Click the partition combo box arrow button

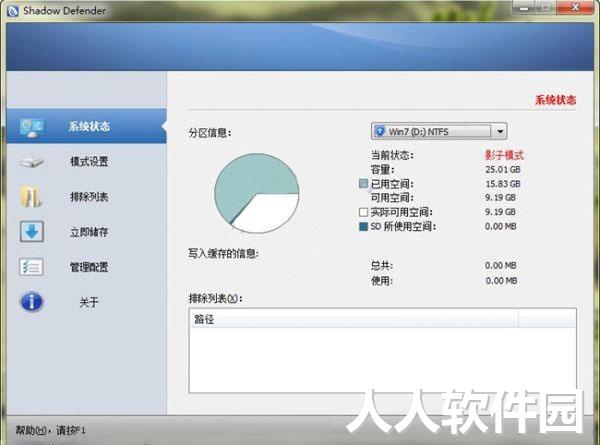pyautogui.click(x=499, y=132)
